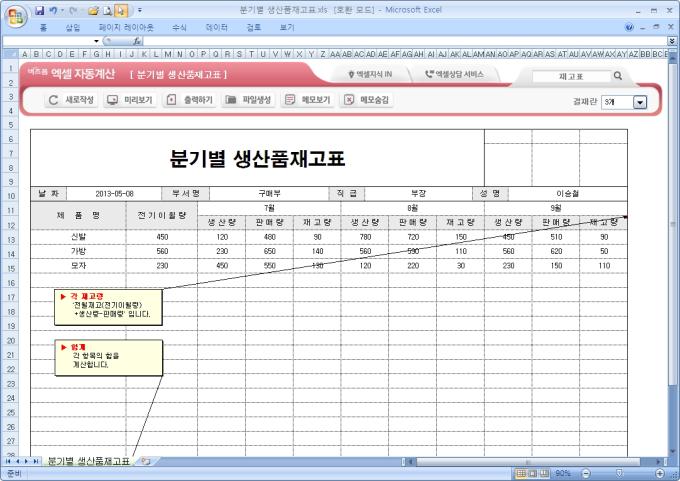This screenshot has height=481, width=680.
Task: Click the 재고표 search field
Action: tap(571, 76)
